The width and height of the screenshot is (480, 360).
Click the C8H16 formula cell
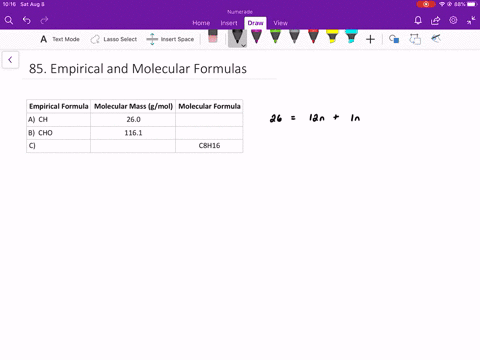[209, 146]
